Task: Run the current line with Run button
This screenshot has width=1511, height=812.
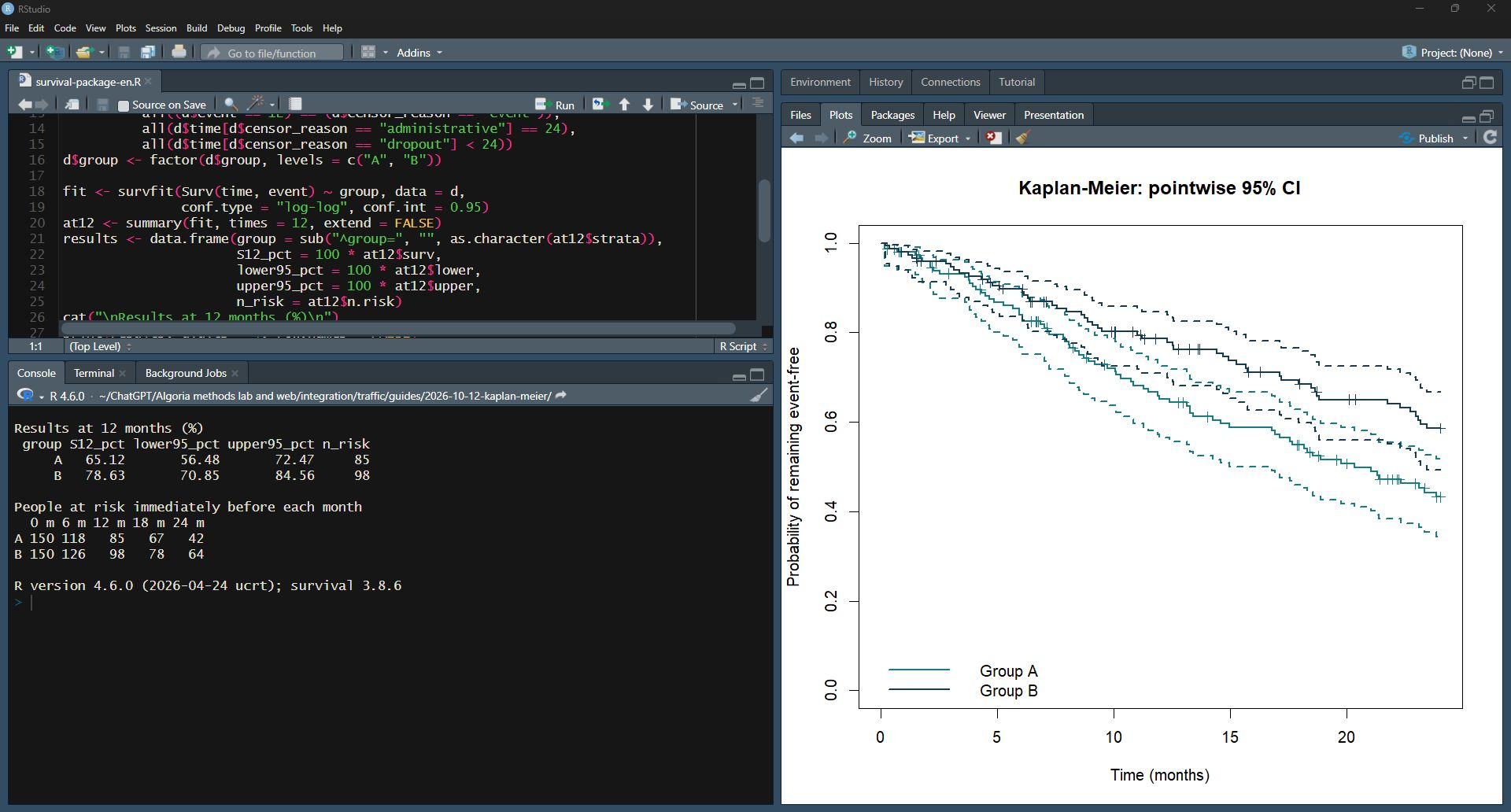Action: point(556,105)
